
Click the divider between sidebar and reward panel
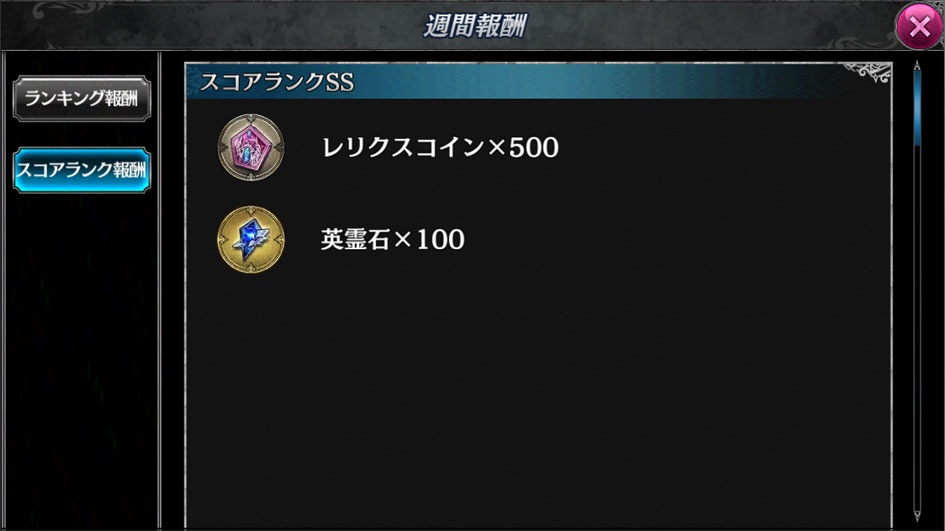click(160, 291)
